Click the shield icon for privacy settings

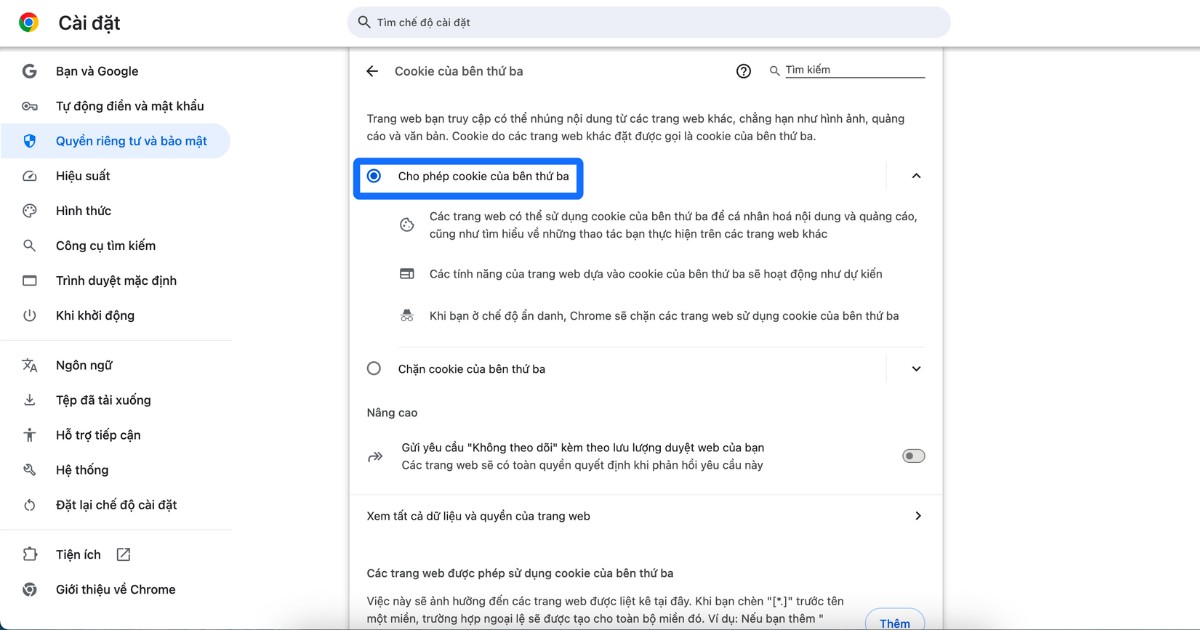(28, 140)
